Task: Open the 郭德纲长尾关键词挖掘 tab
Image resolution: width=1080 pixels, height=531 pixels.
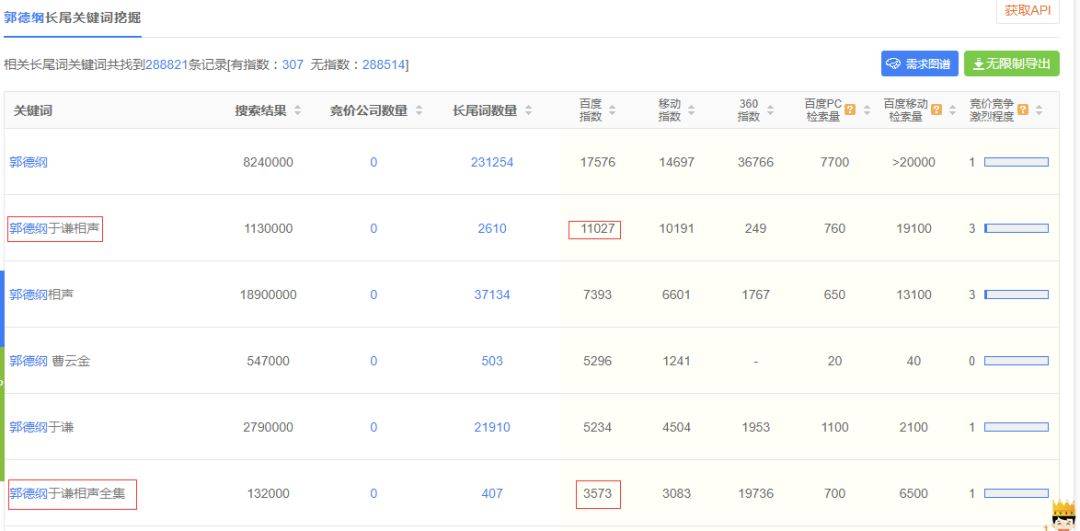Action: (x=72, y=18)
